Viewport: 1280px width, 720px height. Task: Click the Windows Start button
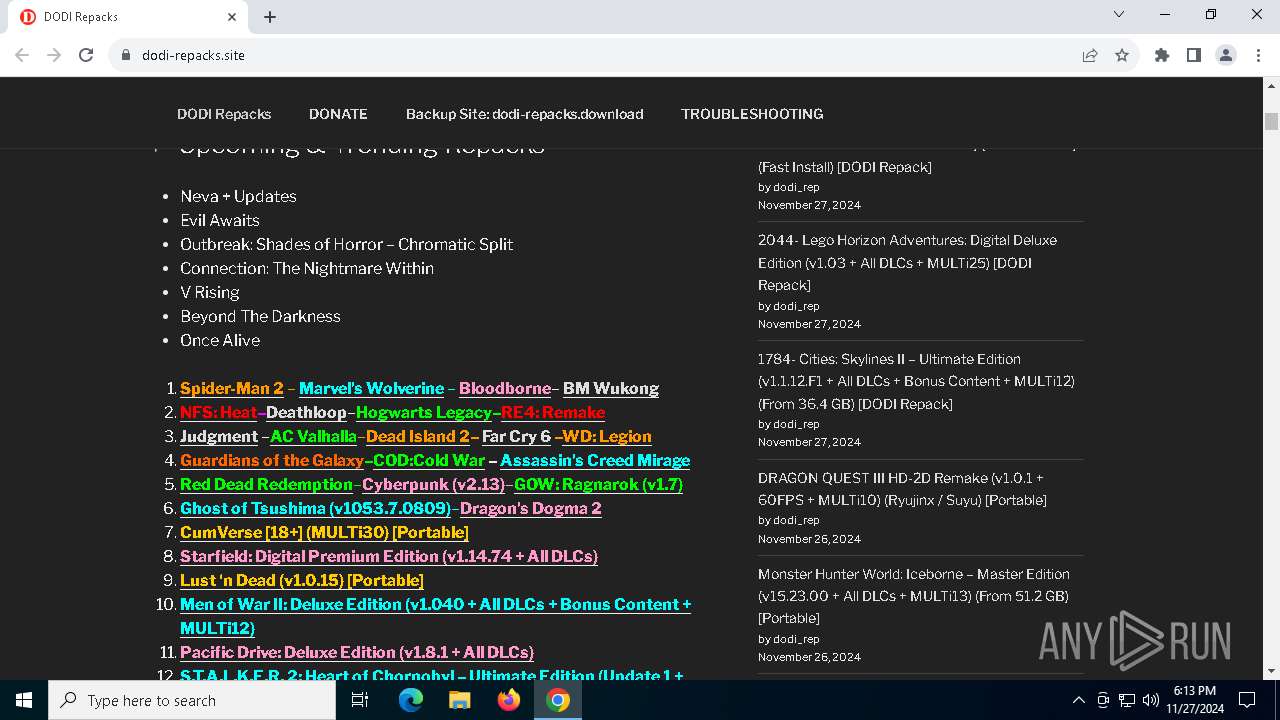pos(24,700)
